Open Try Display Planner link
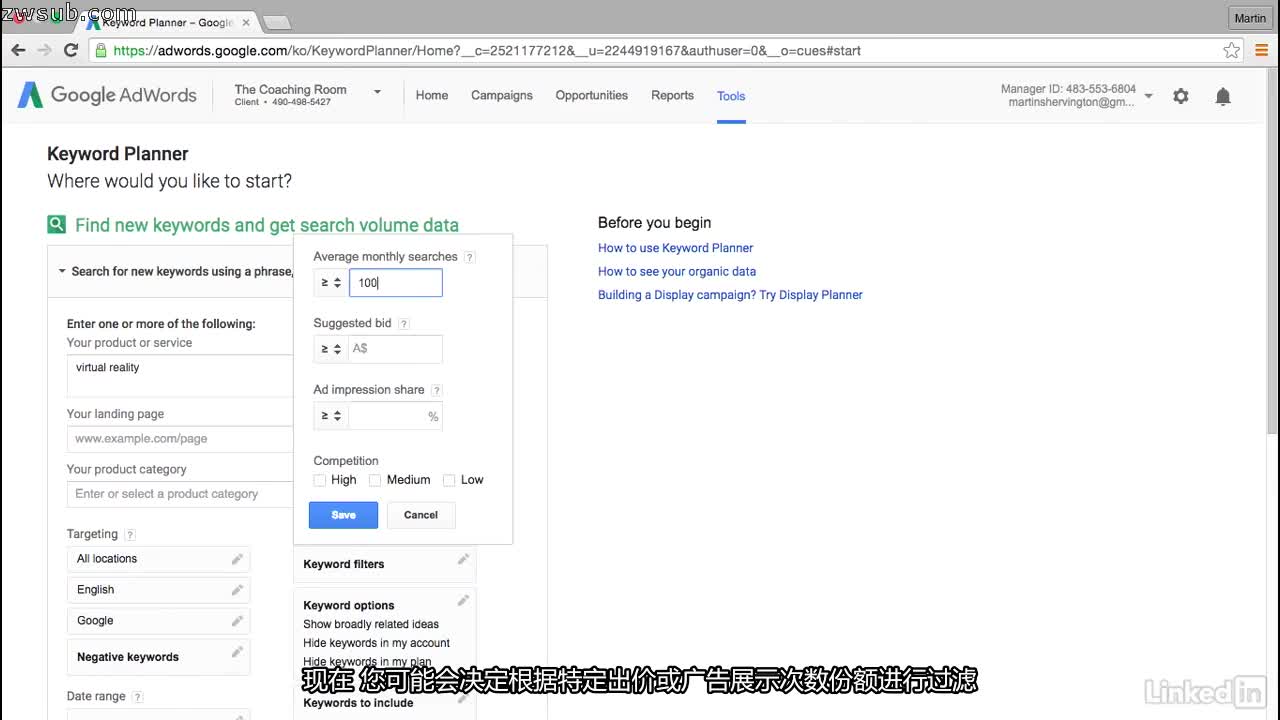The height and width of the screenshot is (720, 1280). tap(811, 295)
